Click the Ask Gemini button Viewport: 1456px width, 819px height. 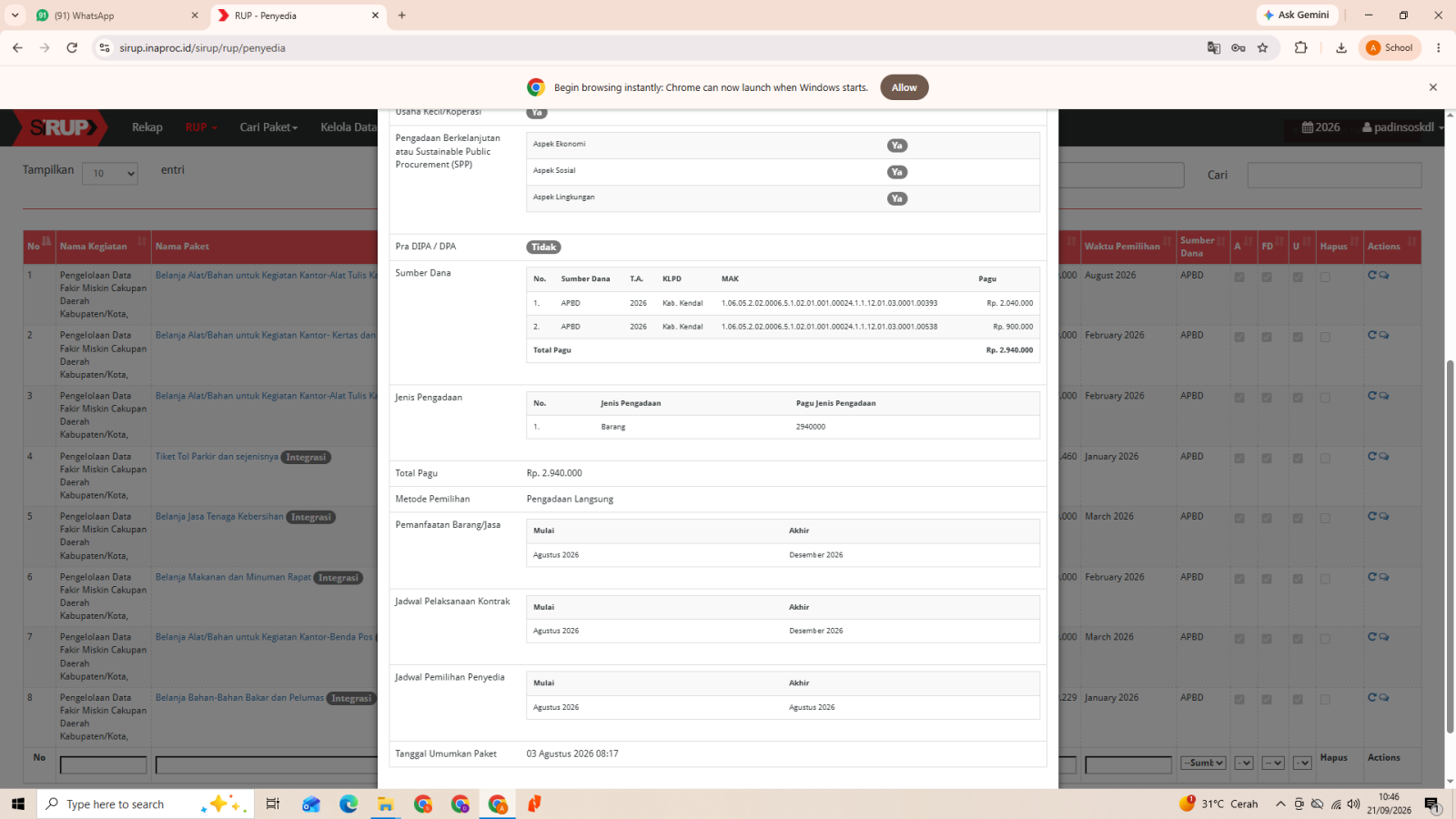click(x=1297, y=15)
